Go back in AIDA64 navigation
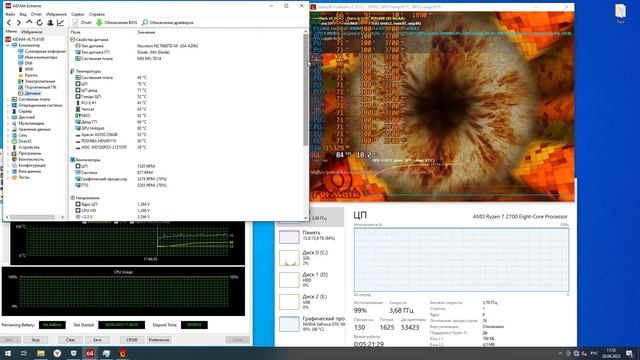Image resolution: width=640 pixels, height=360 pixels. point(9,23)
